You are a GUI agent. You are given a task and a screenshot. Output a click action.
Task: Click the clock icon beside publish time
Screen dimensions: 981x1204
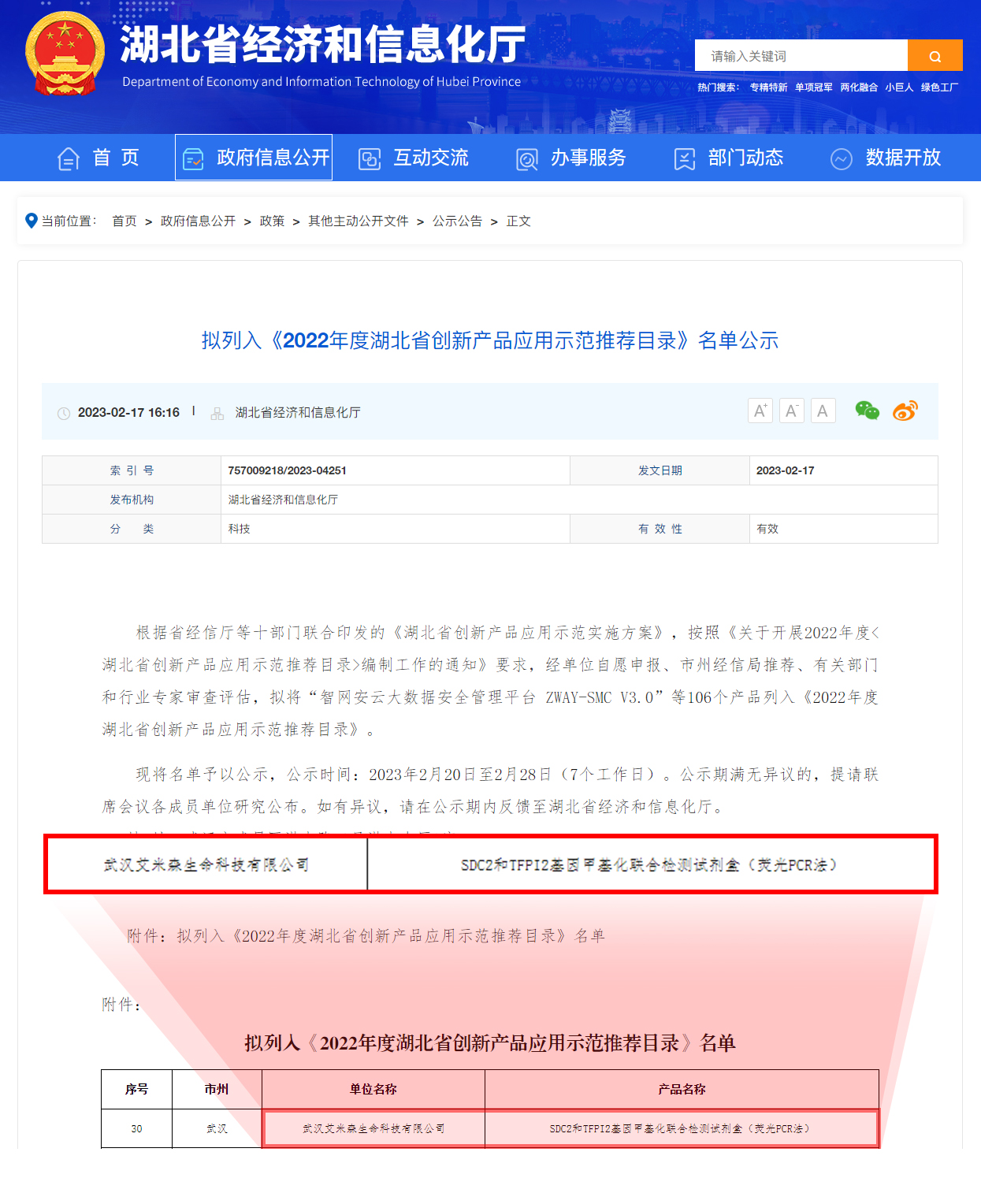64,414
